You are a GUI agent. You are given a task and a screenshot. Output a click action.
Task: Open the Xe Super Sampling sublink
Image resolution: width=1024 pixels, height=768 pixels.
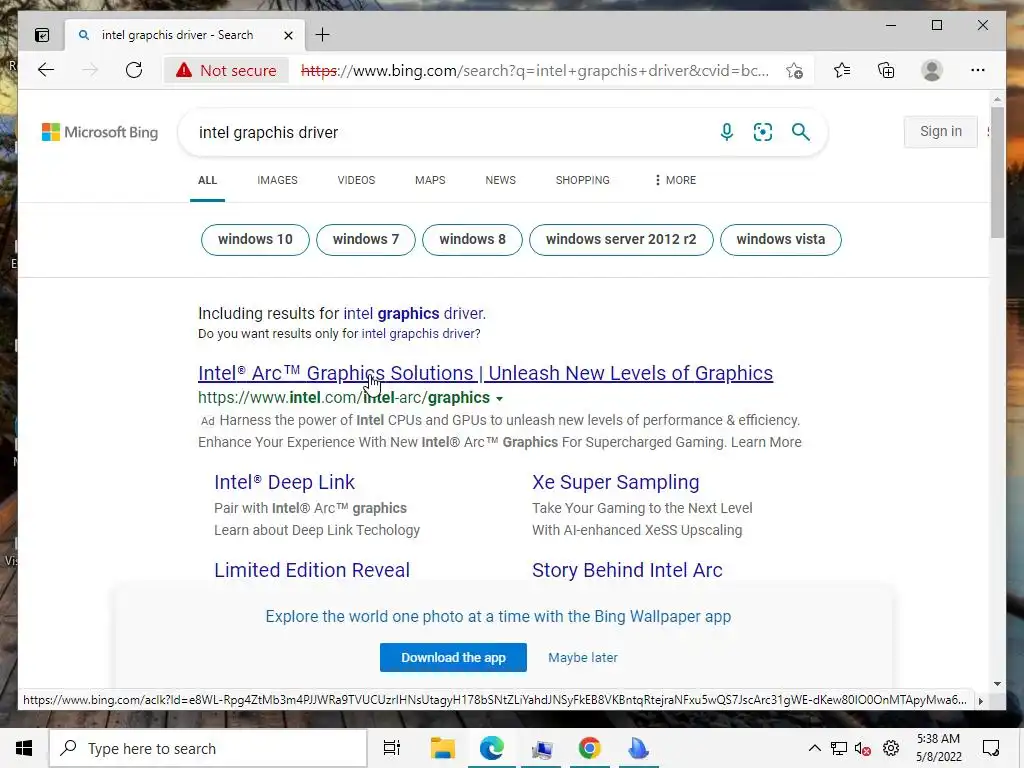[x=615, y=482]
